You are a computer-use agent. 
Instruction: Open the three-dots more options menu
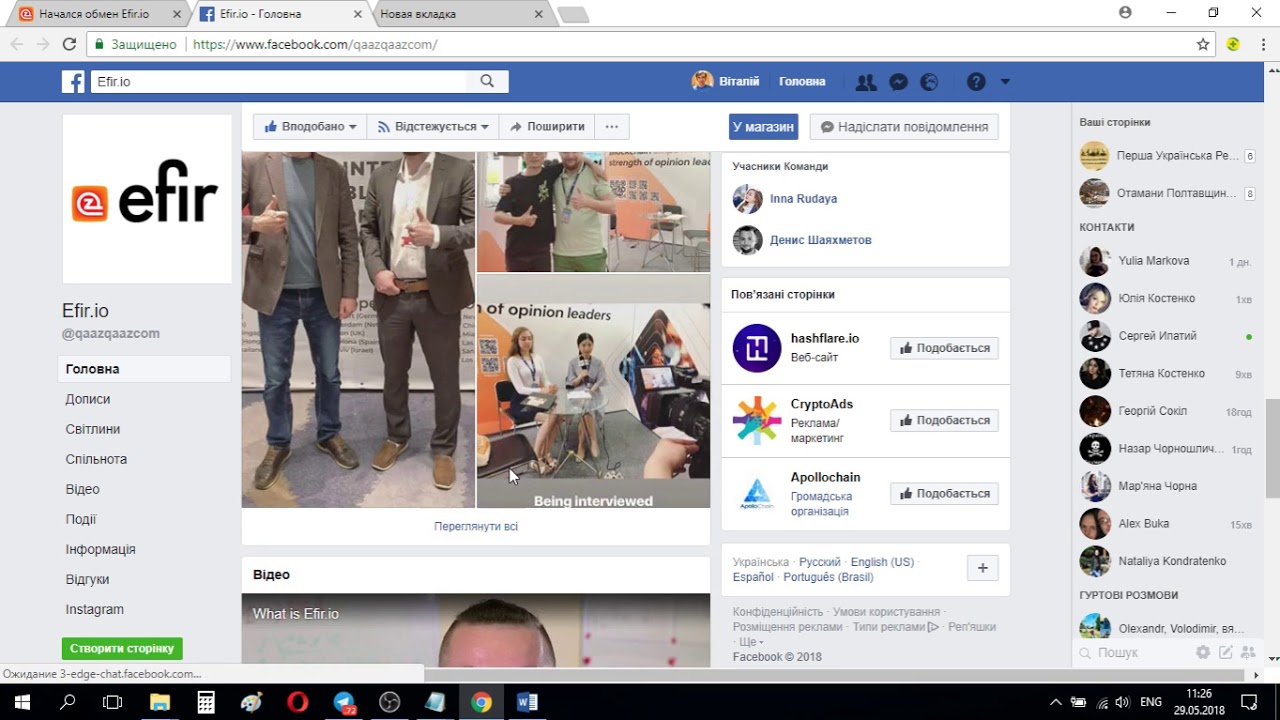611,127
